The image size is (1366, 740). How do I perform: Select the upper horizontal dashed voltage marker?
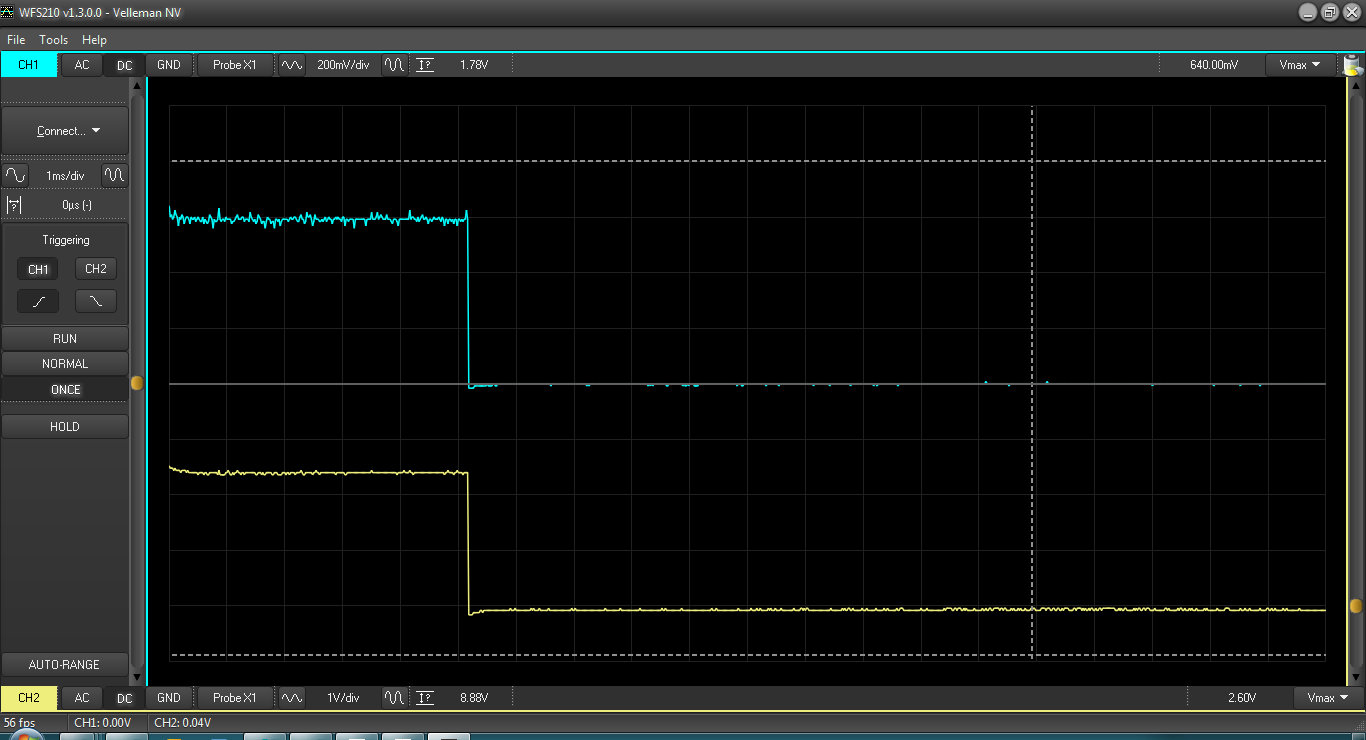coord(748,160)
